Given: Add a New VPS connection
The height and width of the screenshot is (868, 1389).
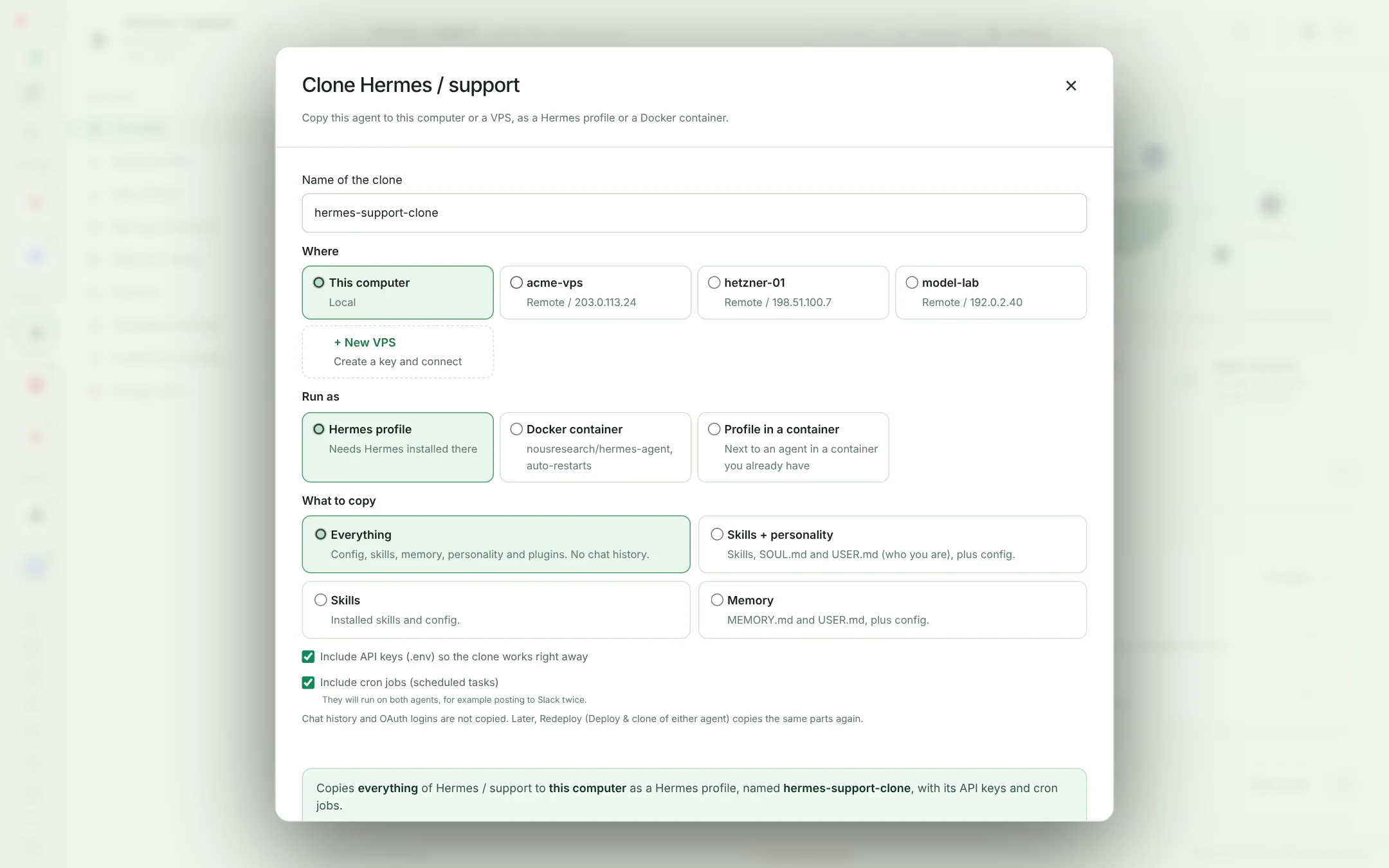Looking at the screenshot, I should pyautogui.click(x=397, y=352).
